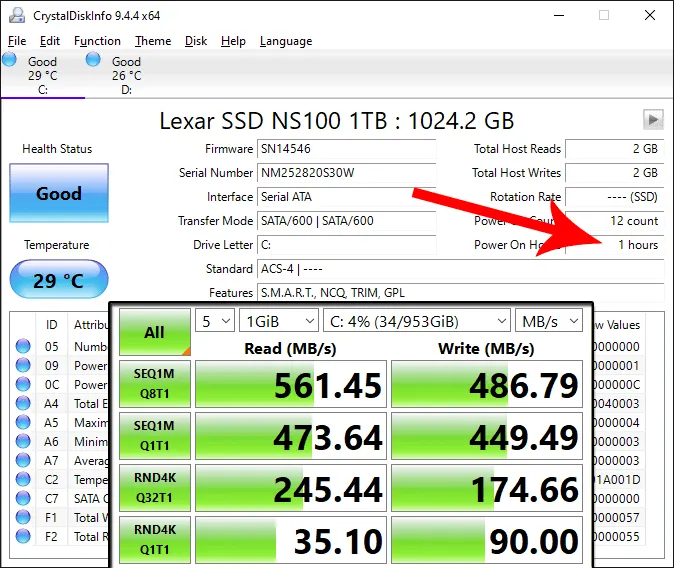Image resolution: width=674 pixels, height=568 pixels.
Task: Open the test count dropdown showing 5
Action: click(215, 321)
